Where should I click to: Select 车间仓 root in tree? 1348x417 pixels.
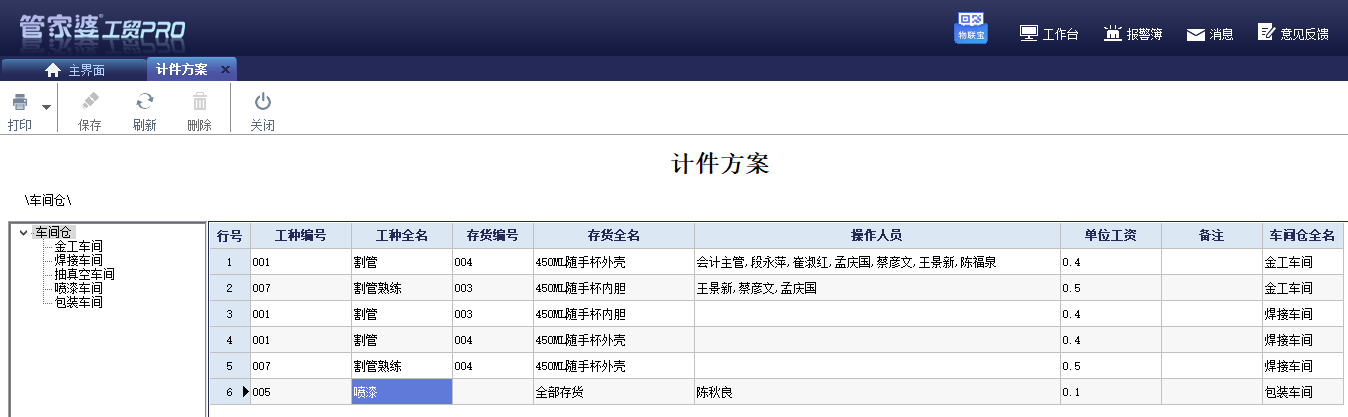click(53, 232)
